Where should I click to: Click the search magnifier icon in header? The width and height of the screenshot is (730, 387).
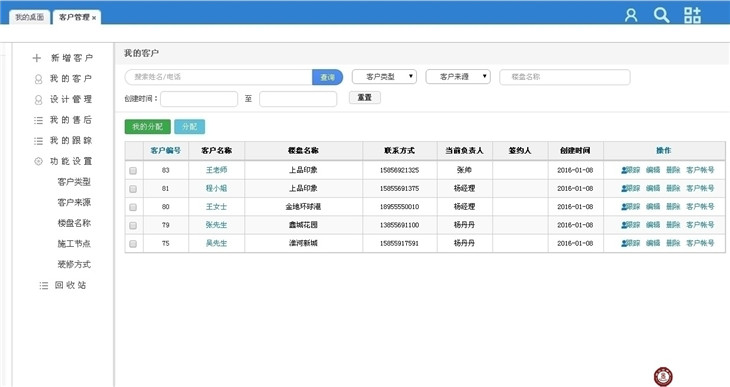click(661, 15)
